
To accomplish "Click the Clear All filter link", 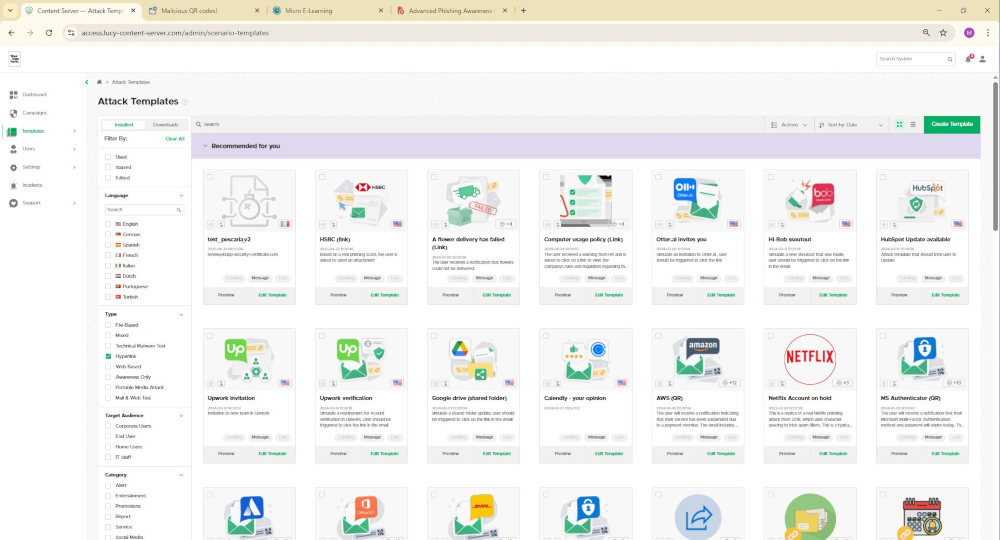I will click(x=175, y=138).
